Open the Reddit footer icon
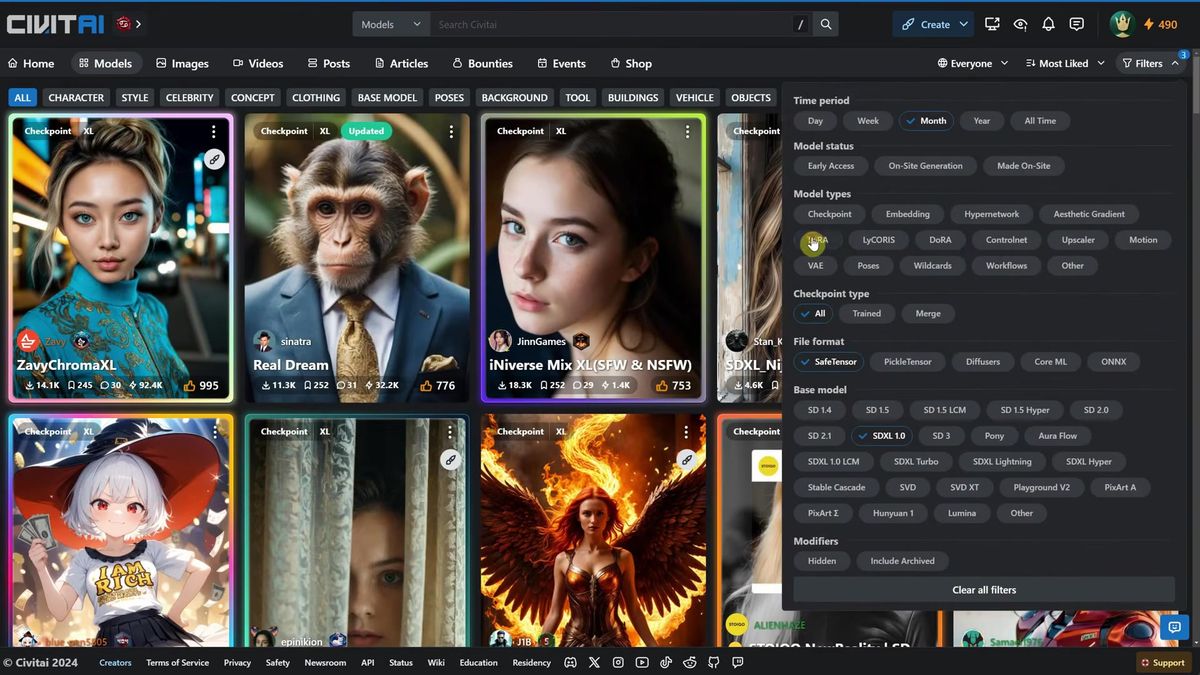Screen dimensions: 1200x675 click(690, 662)
